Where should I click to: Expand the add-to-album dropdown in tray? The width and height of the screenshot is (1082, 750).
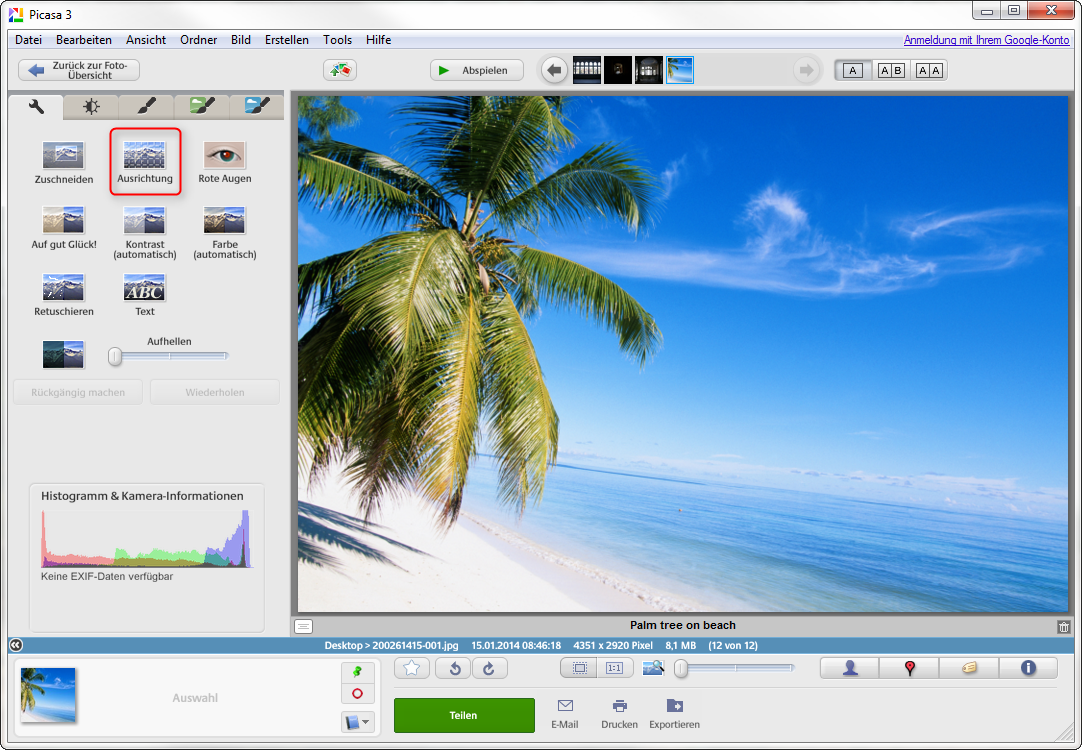click(x=357, y=721)
